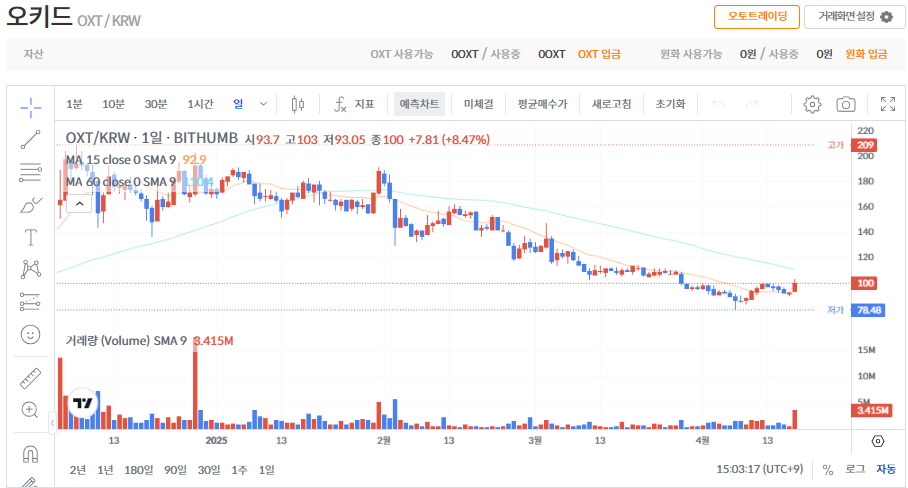
Task: Set the chart range to 90일
Action: (175, 470)
